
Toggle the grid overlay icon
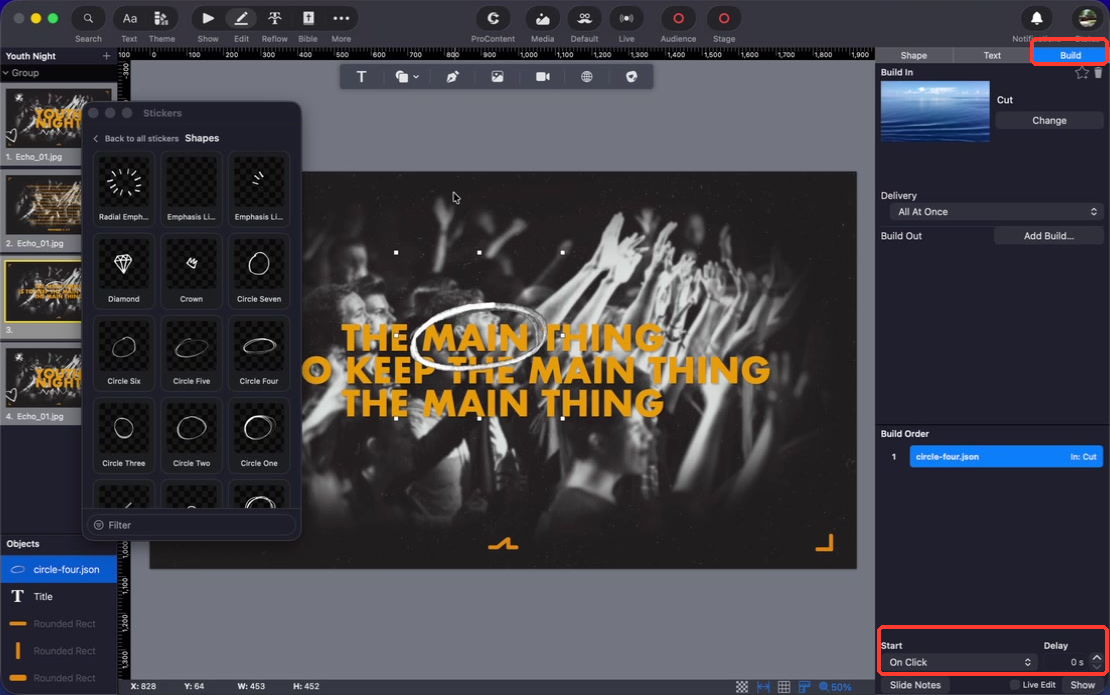click(784, 687)
